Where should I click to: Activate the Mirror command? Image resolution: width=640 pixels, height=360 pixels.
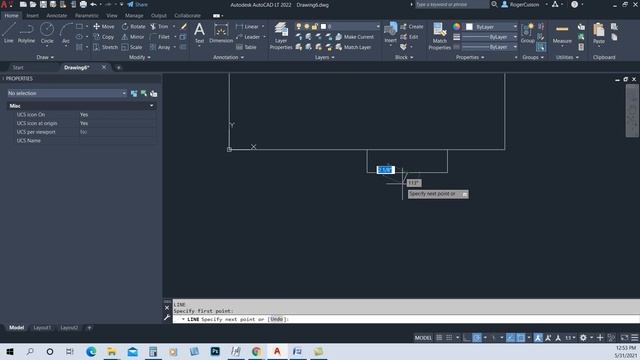(133, 37)
